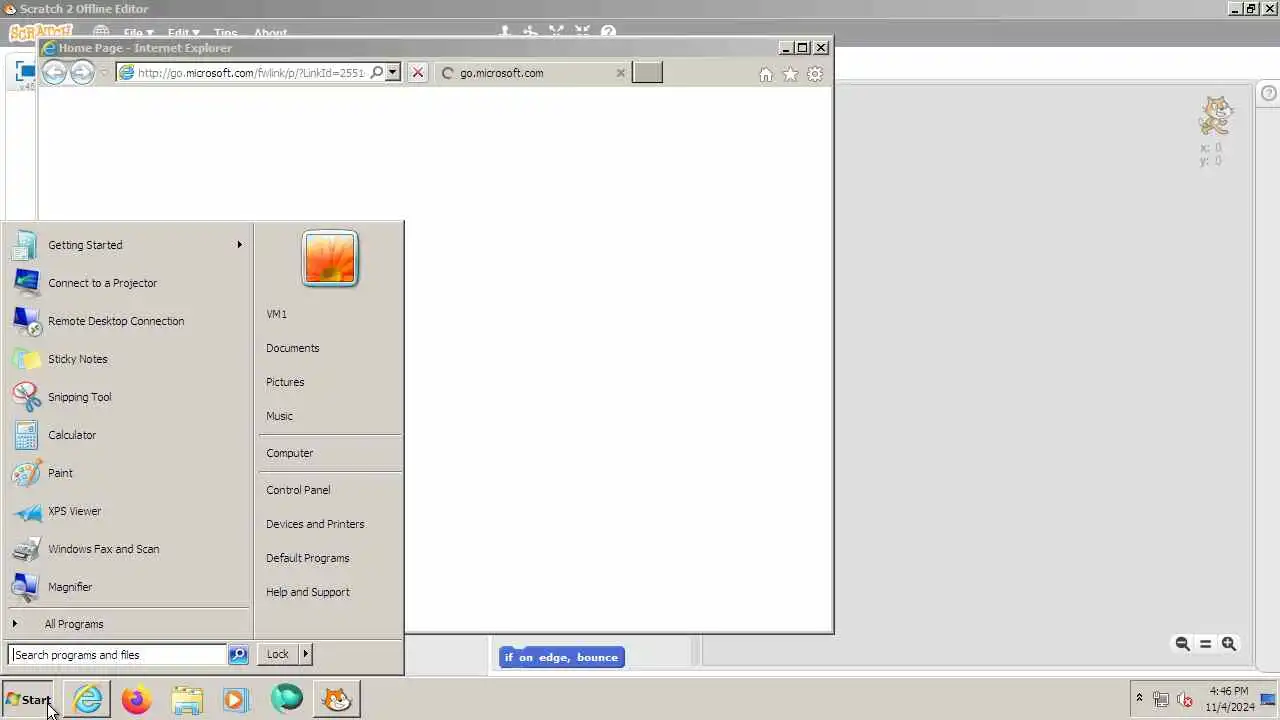Image resolution: width=1280 pixels, height=720 pixels.
Task: Close the go.microsoft.com tab
Action: (620, 73)
